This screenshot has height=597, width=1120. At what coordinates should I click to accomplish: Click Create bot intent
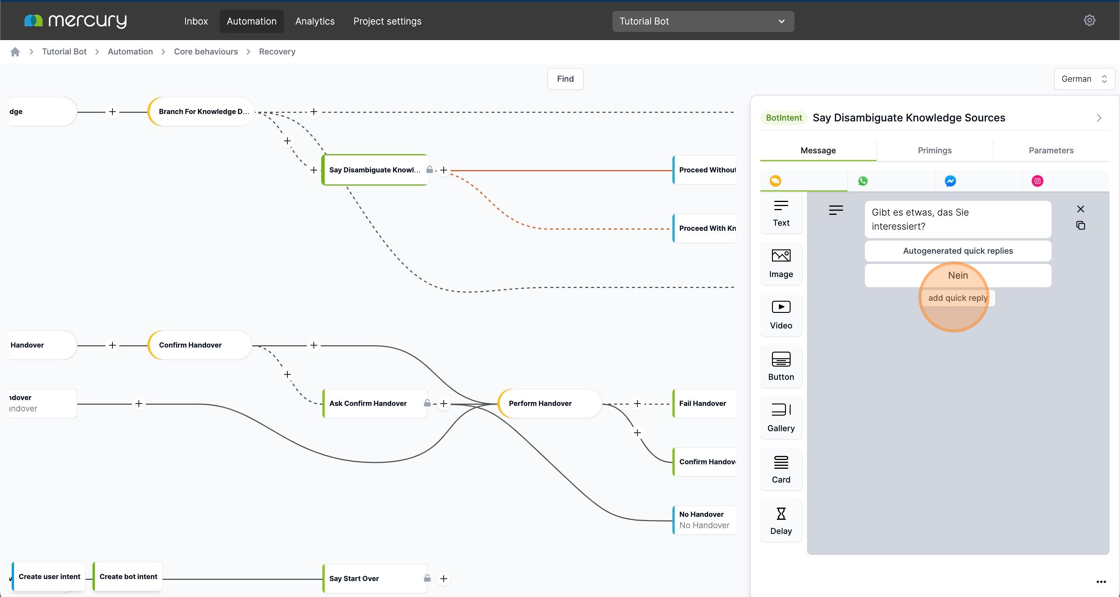(x=128, y=576)
